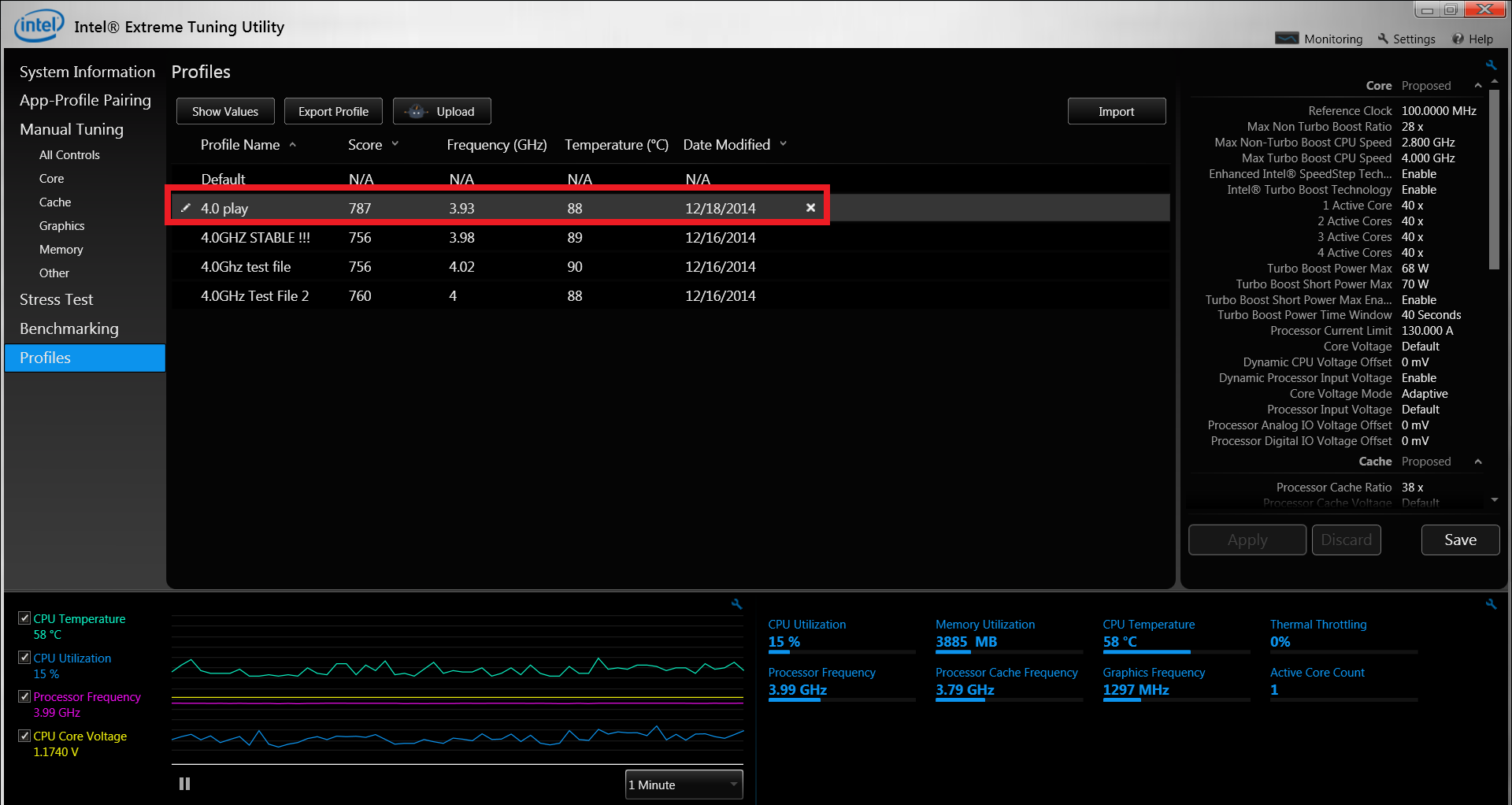
Task: Collapse the Core Proposed section
Action: (x=1478, y=86)
